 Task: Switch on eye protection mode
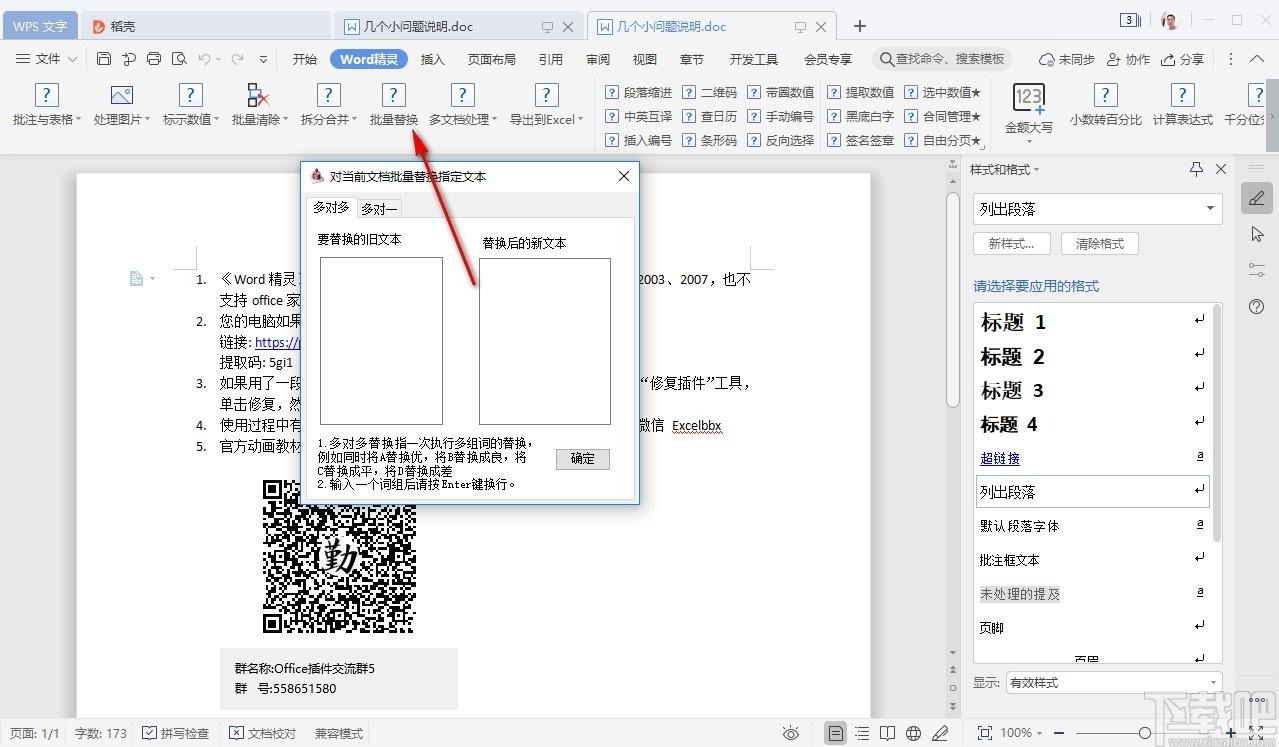(791, 733)
